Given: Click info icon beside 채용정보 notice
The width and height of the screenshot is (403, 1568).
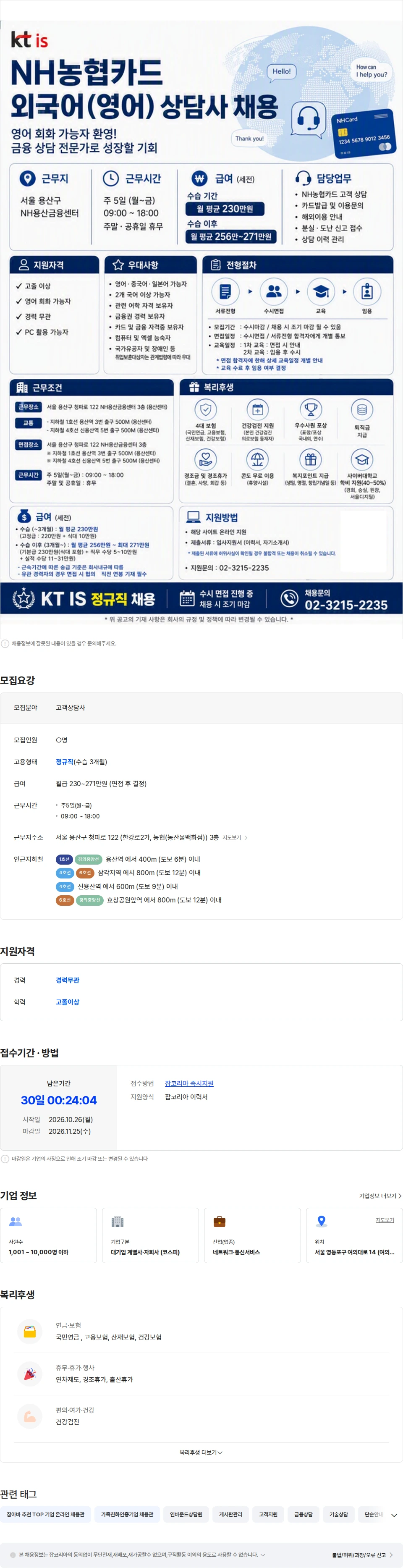Looking at the screenshot, I should [5, 643].
